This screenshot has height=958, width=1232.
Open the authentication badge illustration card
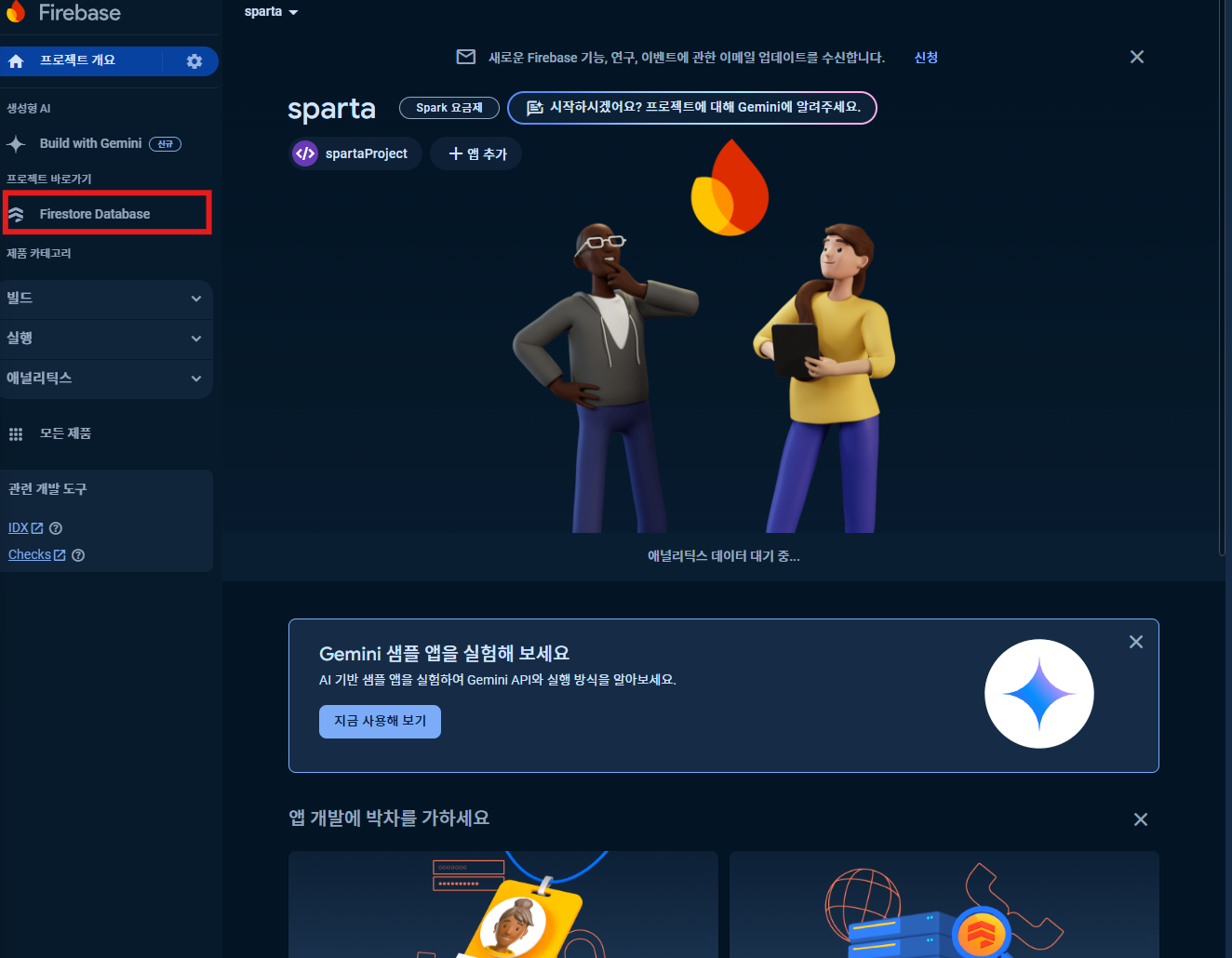point(503,904)
